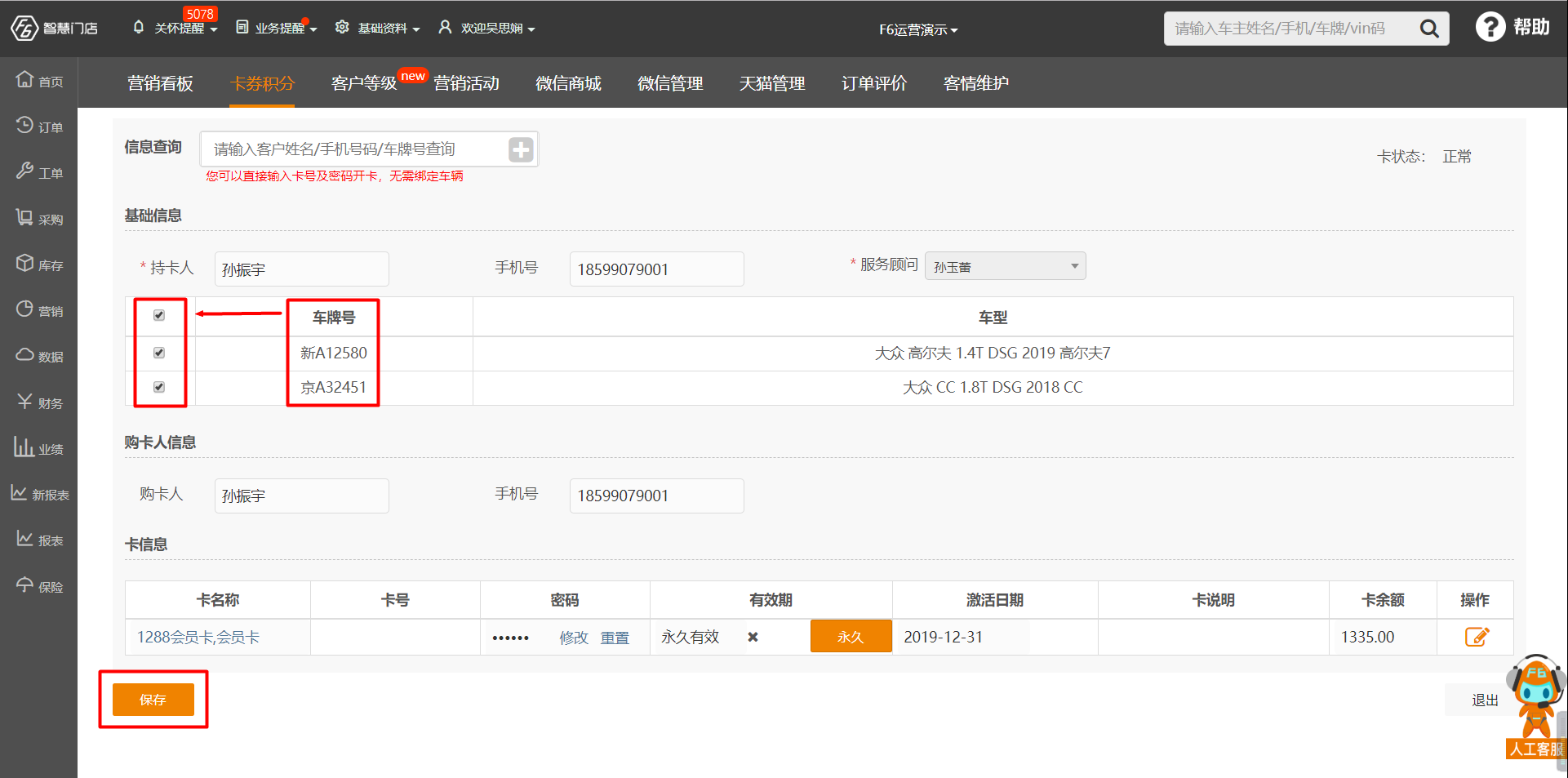The height and width of the screenshot is (778, 1568).
Task: Click the 退出 button
Action: pos(1485,700)
